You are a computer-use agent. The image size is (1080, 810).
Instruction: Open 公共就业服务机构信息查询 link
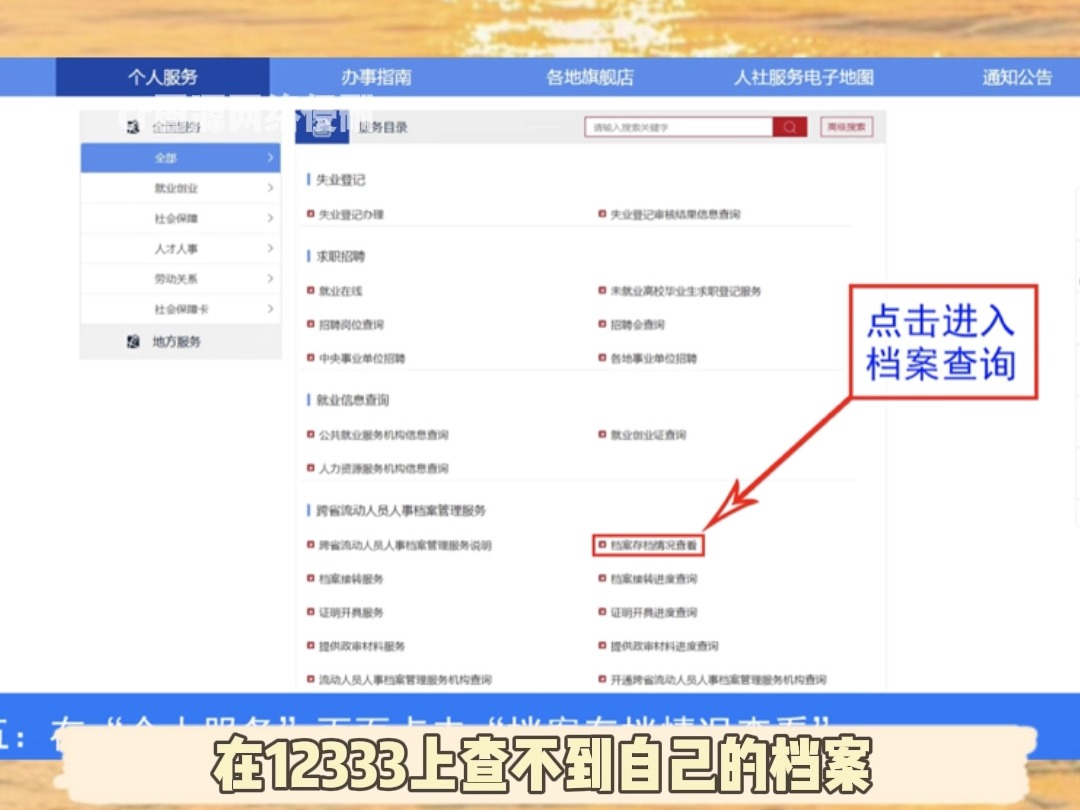[384, 435]
